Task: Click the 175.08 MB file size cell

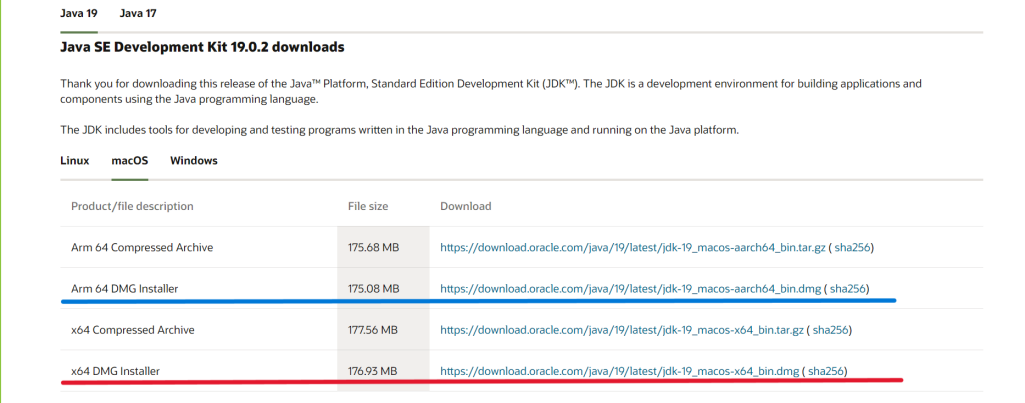Action: (384, 288)
